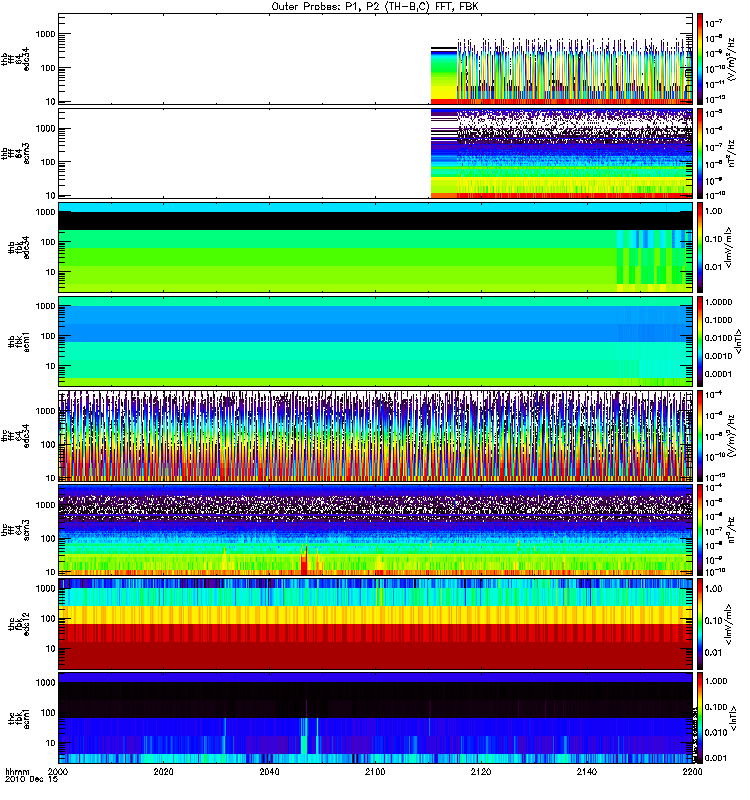Click the 'thb fbk scm1' y-axis label

coord(19,341)
